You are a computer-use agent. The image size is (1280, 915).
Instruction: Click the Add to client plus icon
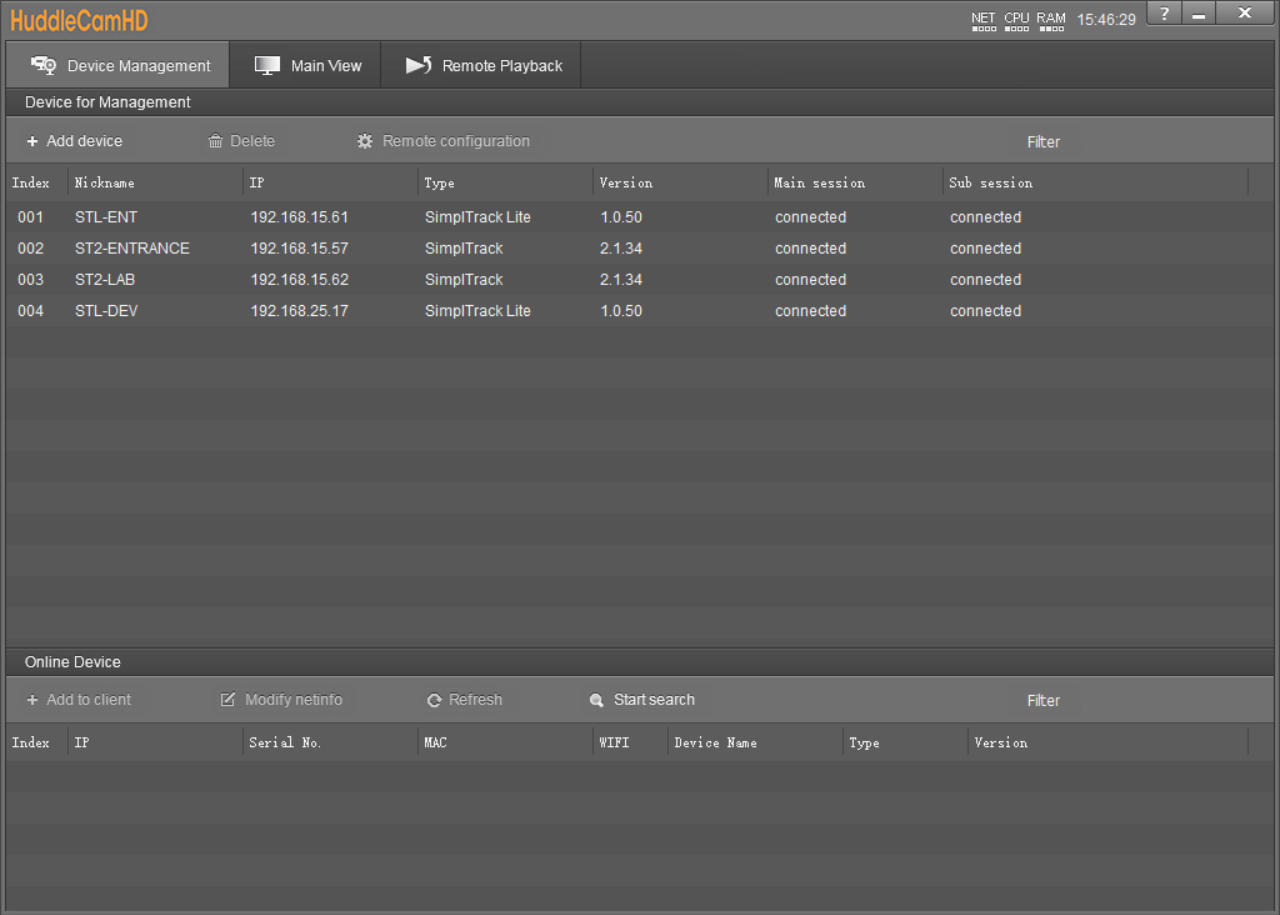[32, 700]
